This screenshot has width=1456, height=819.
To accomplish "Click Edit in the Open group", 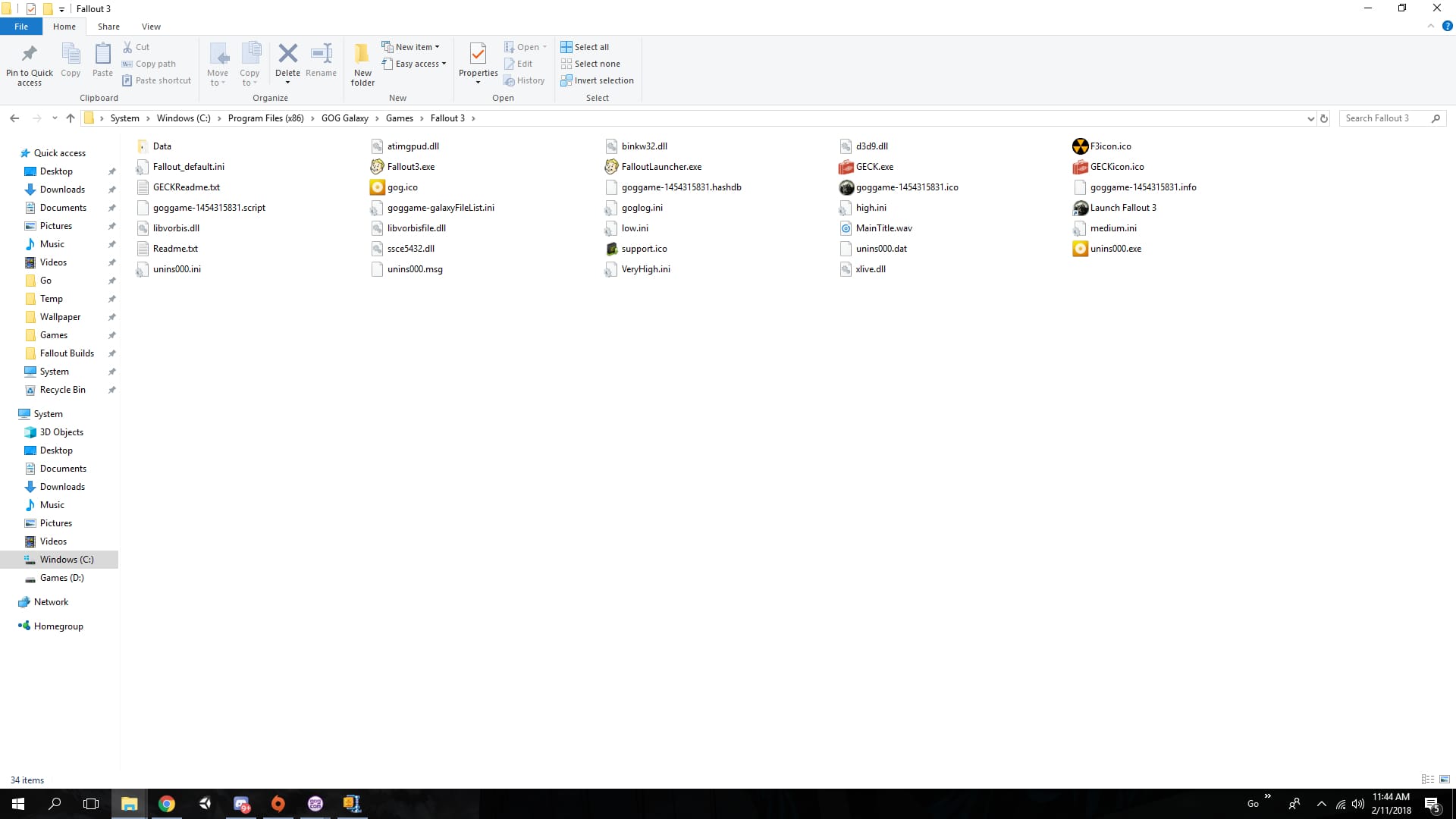I will click(519, 64).
